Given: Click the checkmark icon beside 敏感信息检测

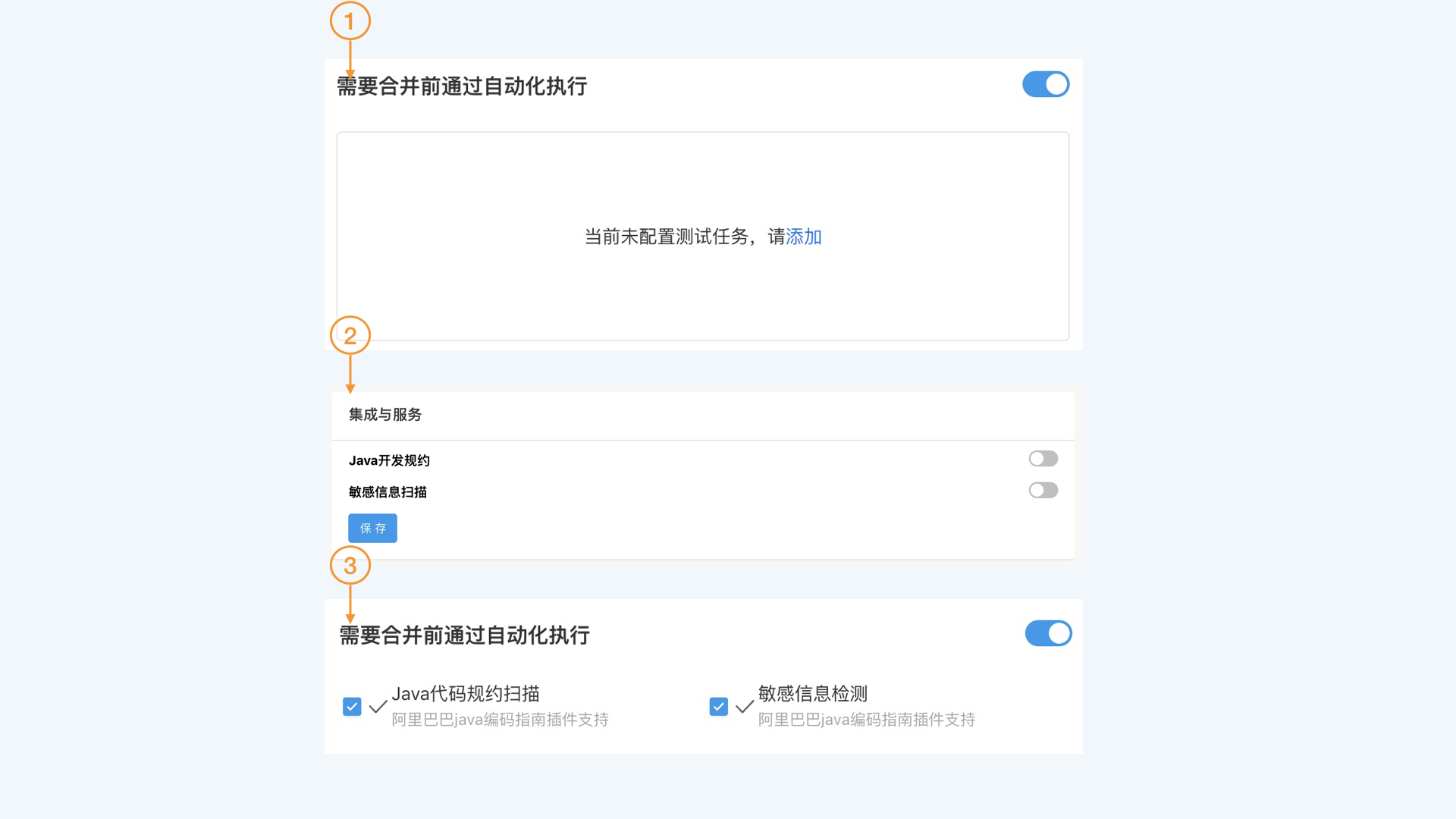Looking at the screenshot, I should point(744,707).
